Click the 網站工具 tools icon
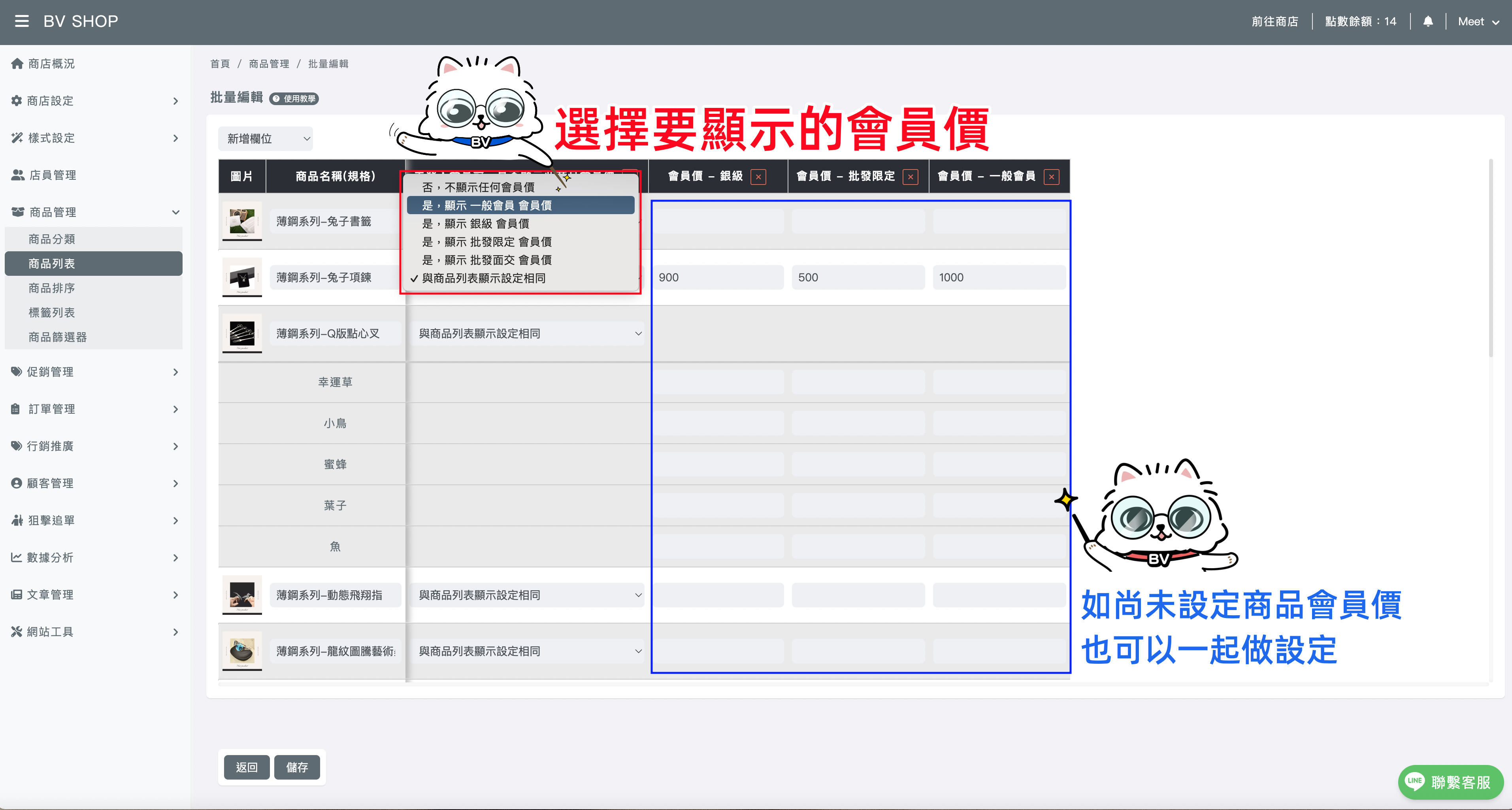Screen dimensions: 1512x810 (x=17, y=631)
